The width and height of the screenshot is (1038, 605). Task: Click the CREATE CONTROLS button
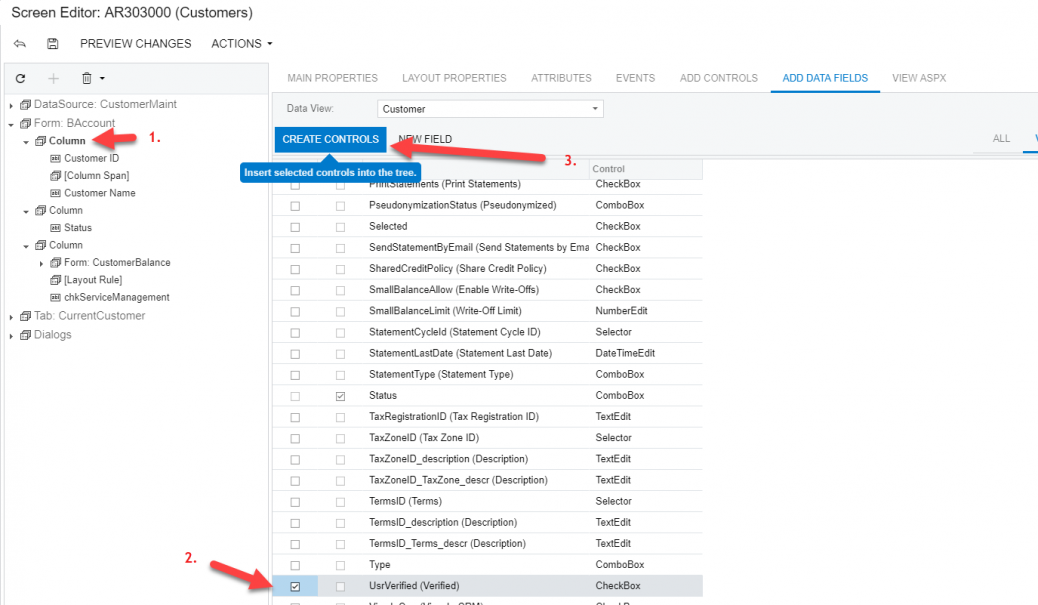pos(330,139)
